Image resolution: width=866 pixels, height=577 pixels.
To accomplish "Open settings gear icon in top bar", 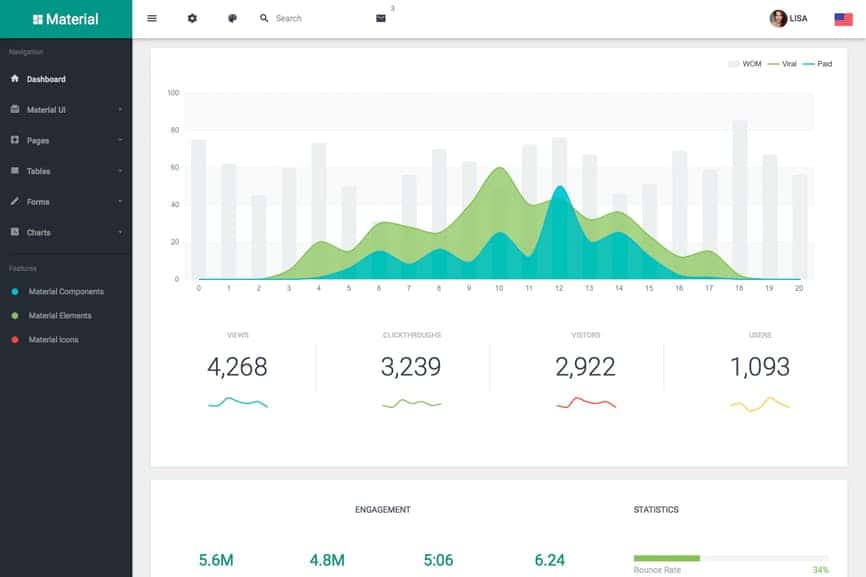I will click(193, 18).
